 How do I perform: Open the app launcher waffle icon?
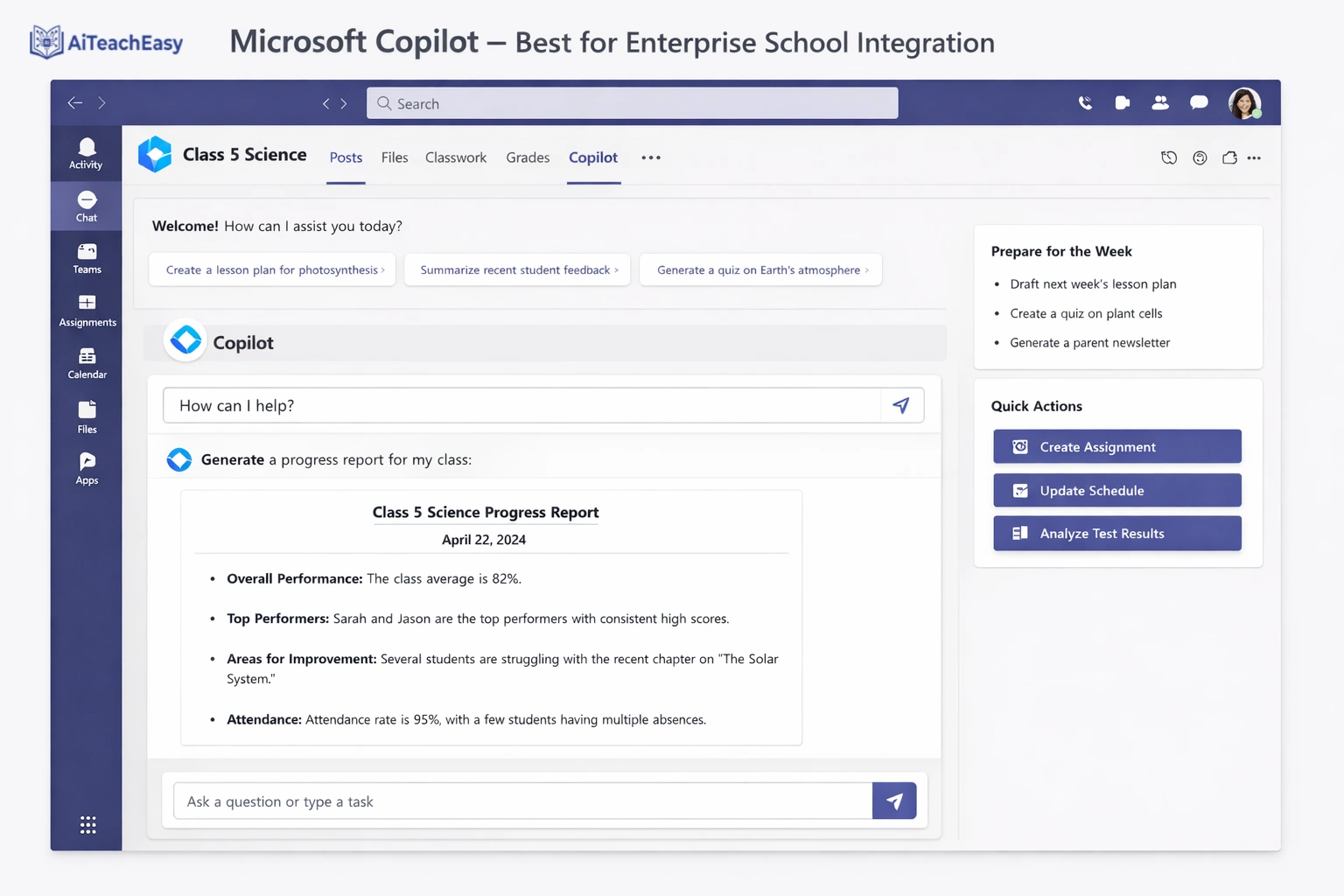coord(87,823)
